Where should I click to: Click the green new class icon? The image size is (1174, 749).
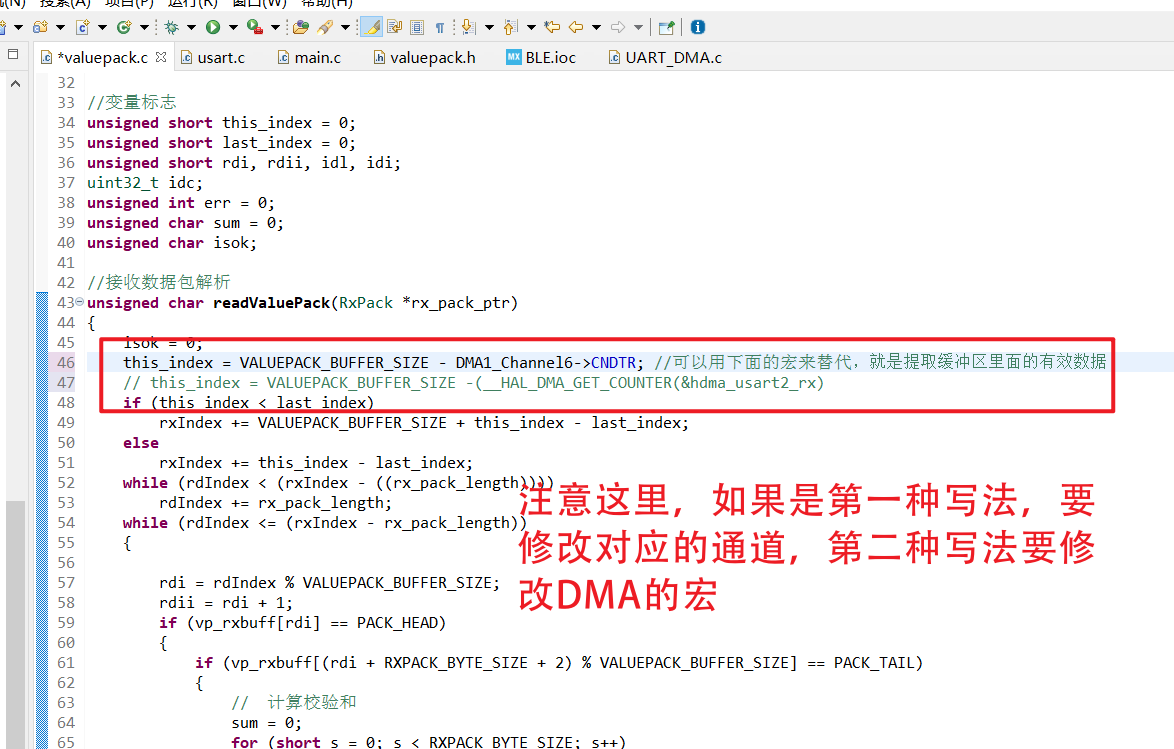click(x=124, y=28)
